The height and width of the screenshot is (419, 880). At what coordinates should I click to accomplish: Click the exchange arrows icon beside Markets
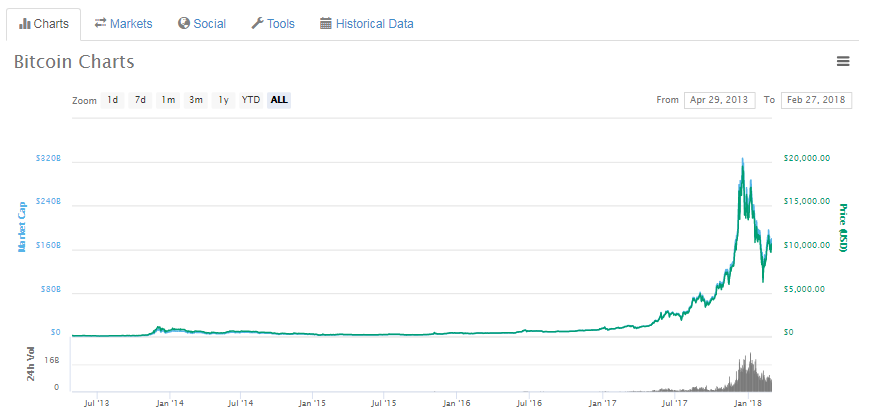pos(101,23)
